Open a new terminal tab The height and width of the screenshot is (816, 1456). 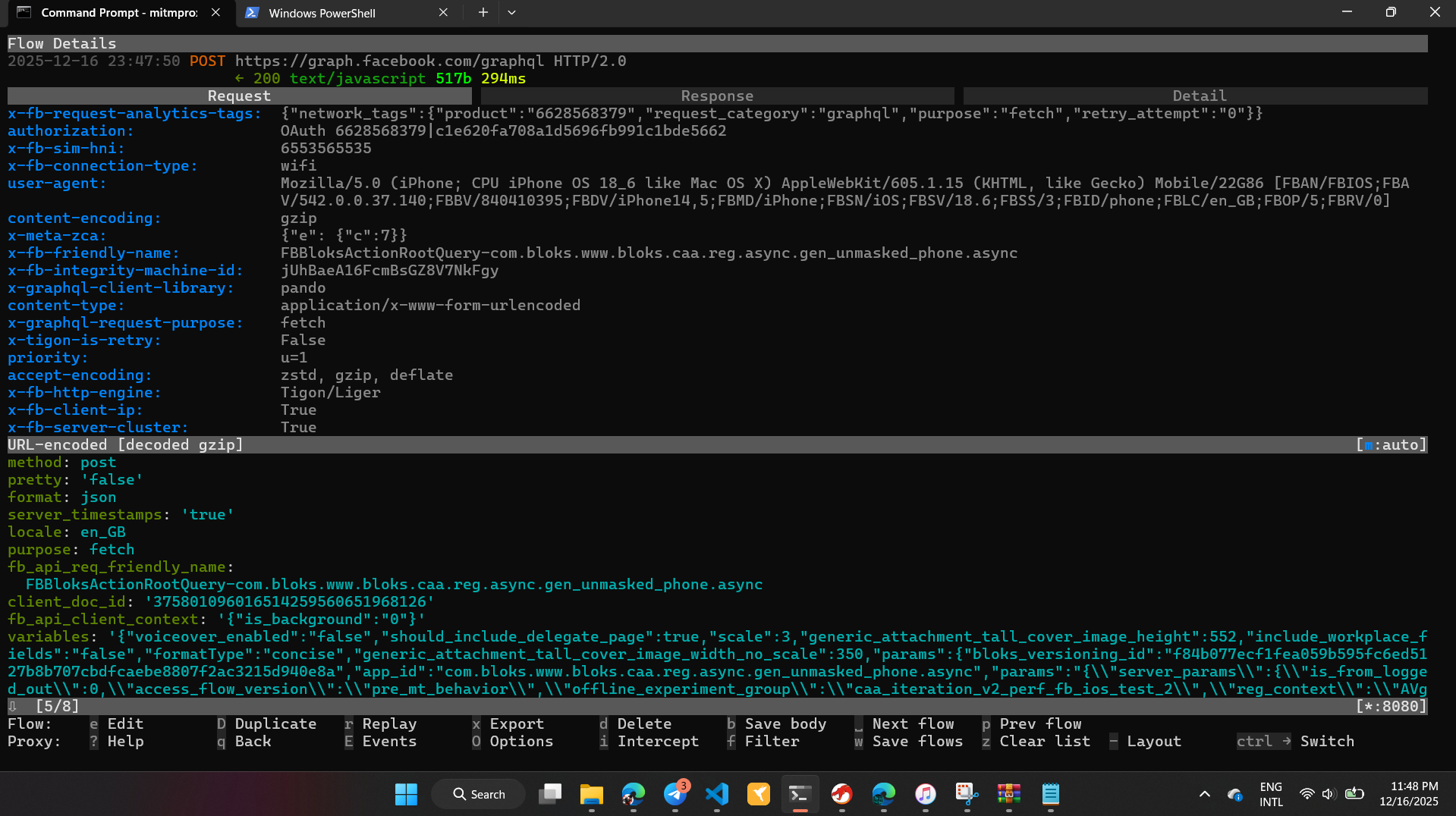(x=483, y=13)
